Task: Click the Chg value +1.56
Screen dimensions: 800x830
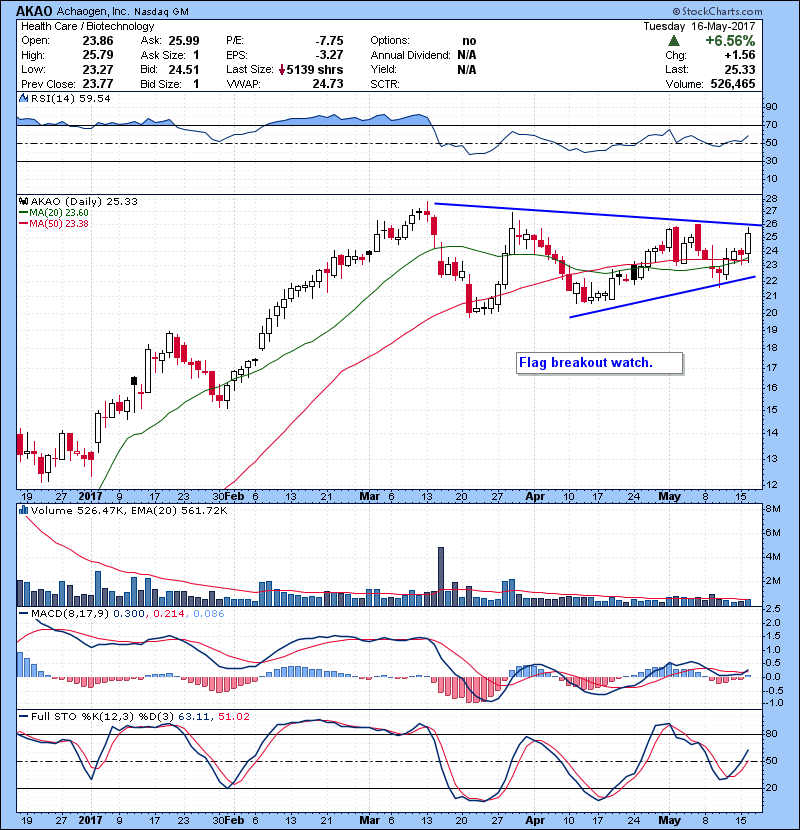Action: [x=740, y=55]
